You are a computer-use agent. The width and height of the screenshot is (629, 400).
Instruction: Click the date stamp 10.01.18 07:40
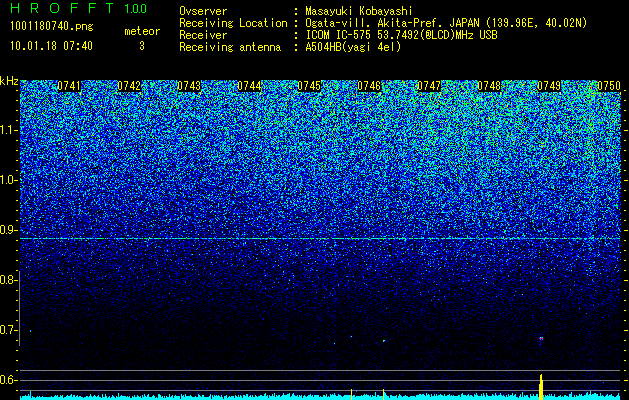(x=51, y=46)
